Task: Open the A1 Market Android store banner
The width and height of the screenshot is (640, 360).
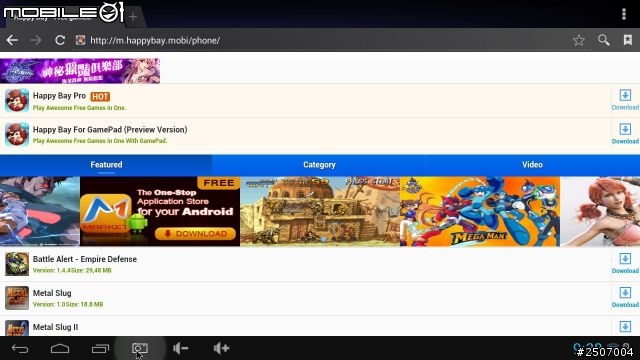Action: (160, 211)
